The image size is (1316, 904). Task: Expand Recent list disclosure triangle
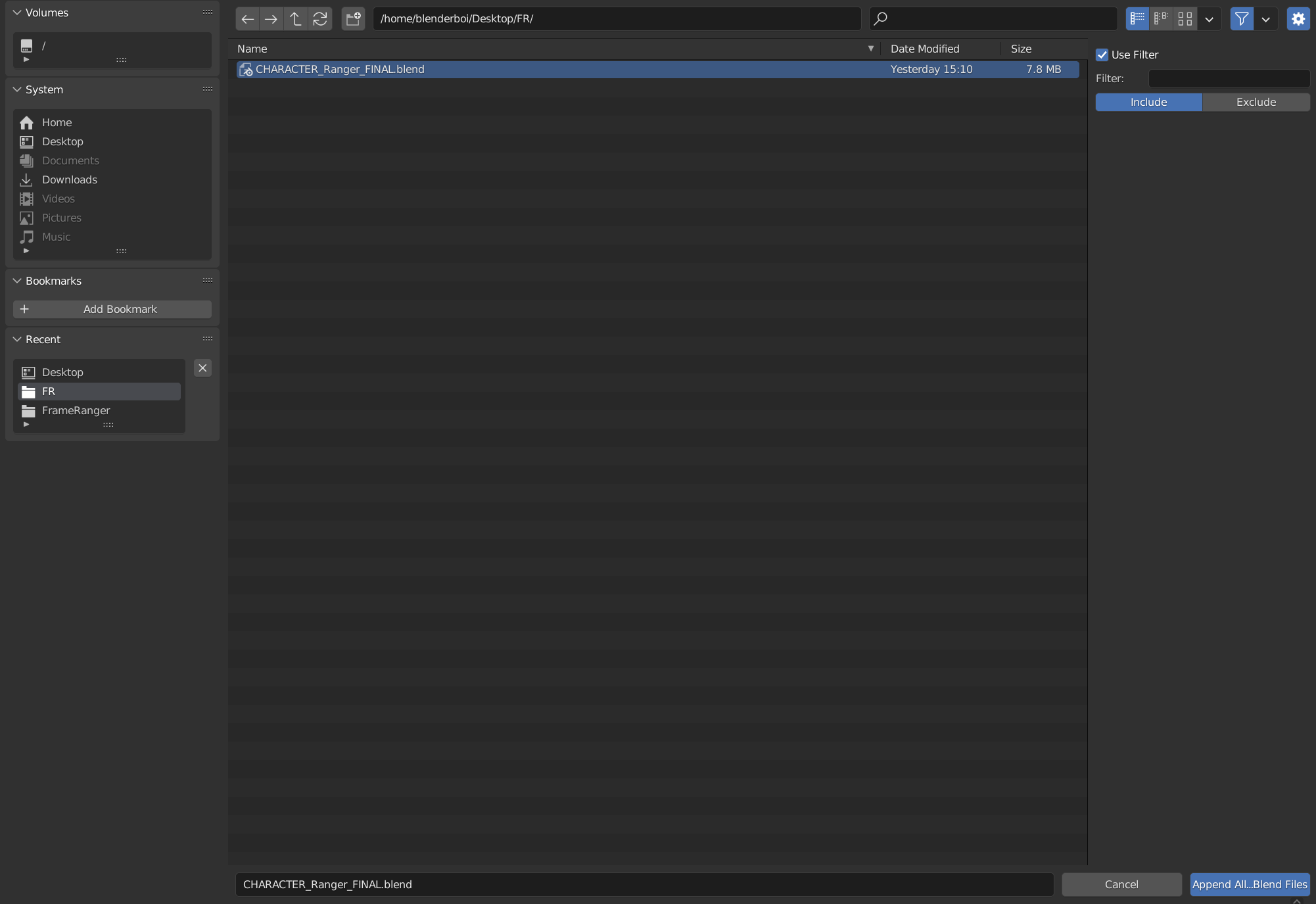[26, 425]
